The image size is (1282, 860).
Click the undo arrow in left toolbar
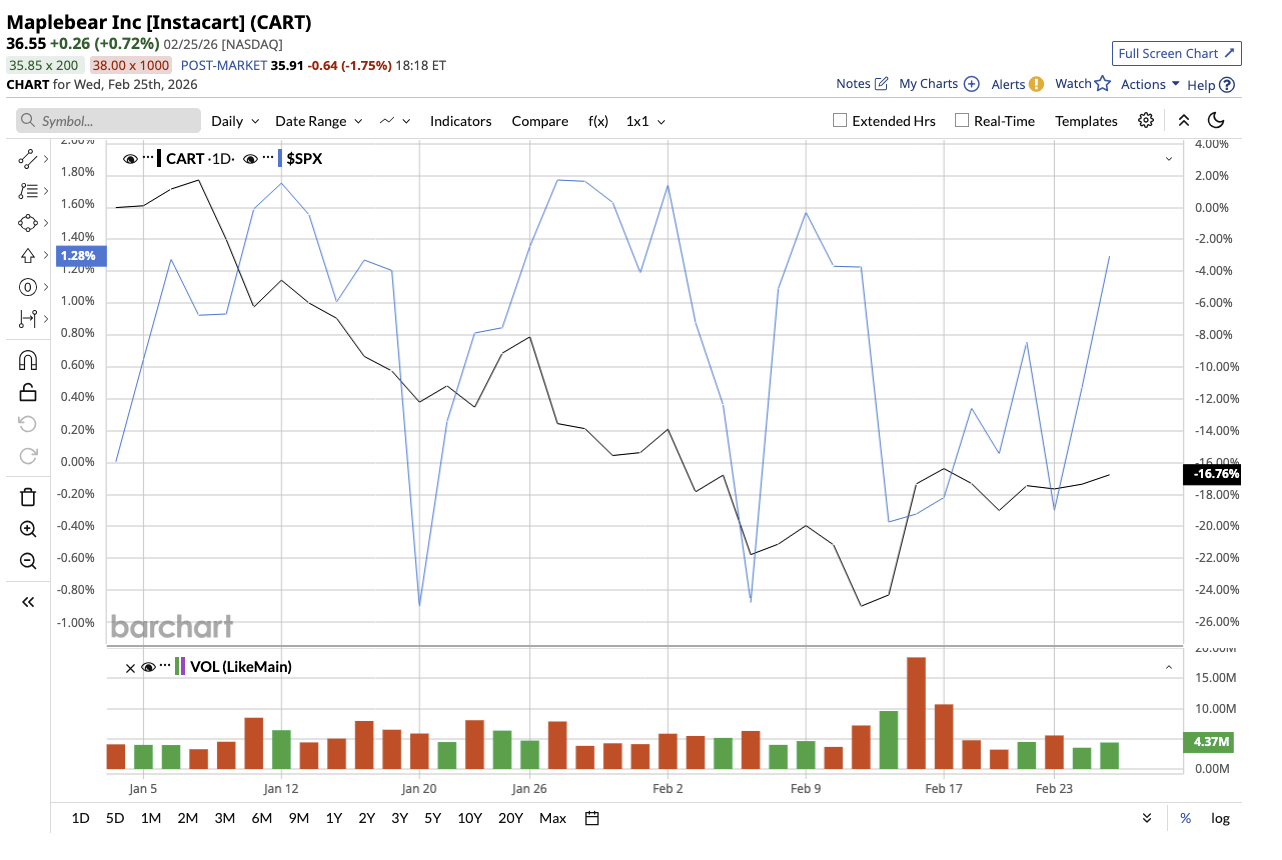pos(28,424)
